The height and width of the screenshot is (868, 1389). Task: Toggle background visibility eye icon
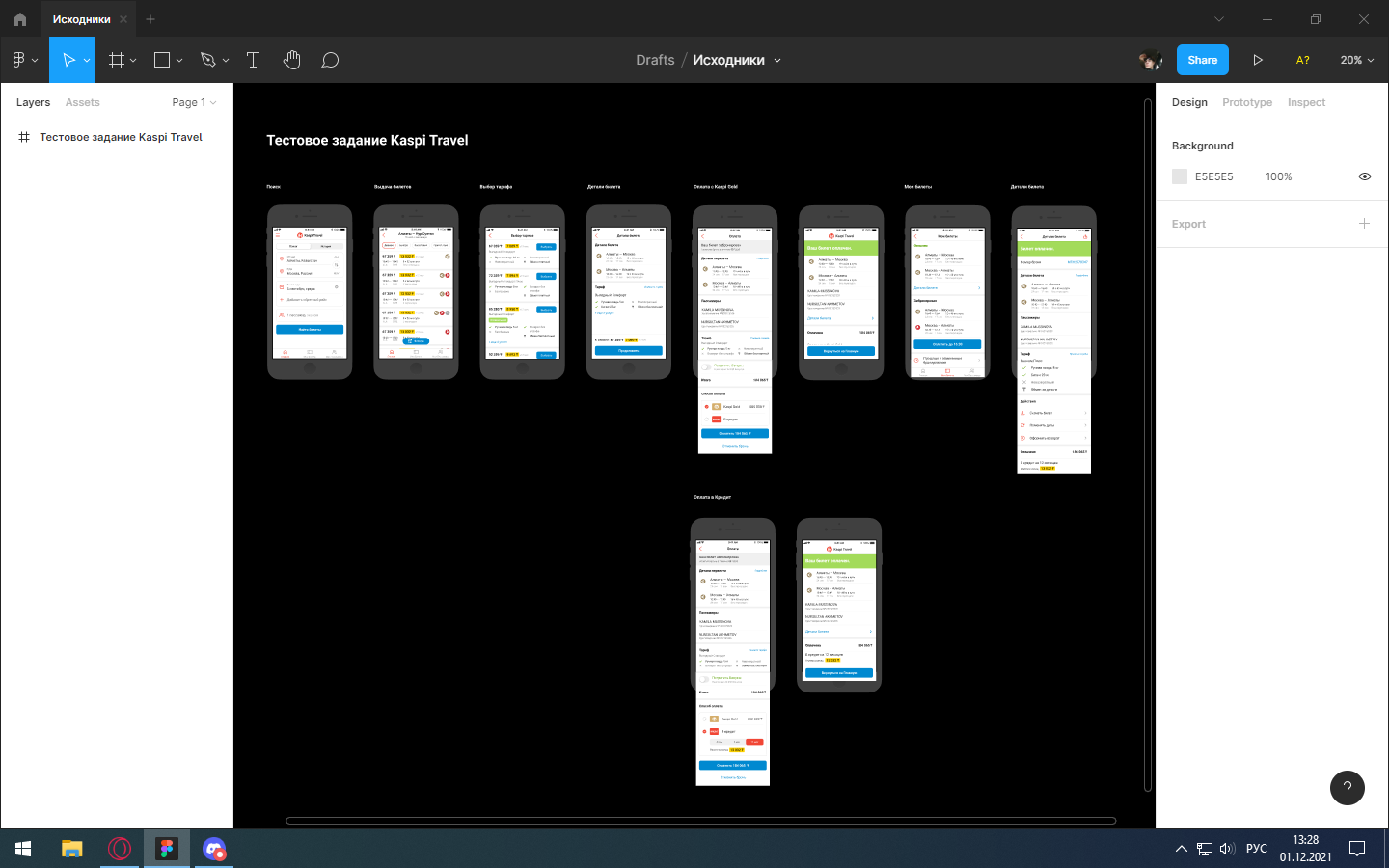point(1365,176)
